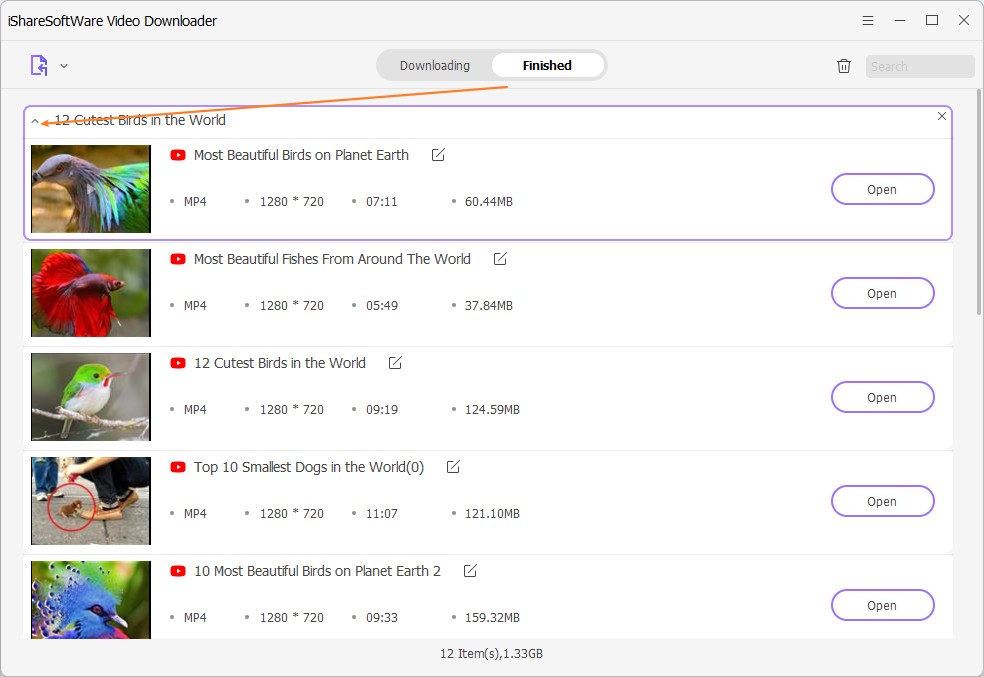Minimize the Video Downloader window
Screen dimensions: 984x677
[x=900, y=21]
